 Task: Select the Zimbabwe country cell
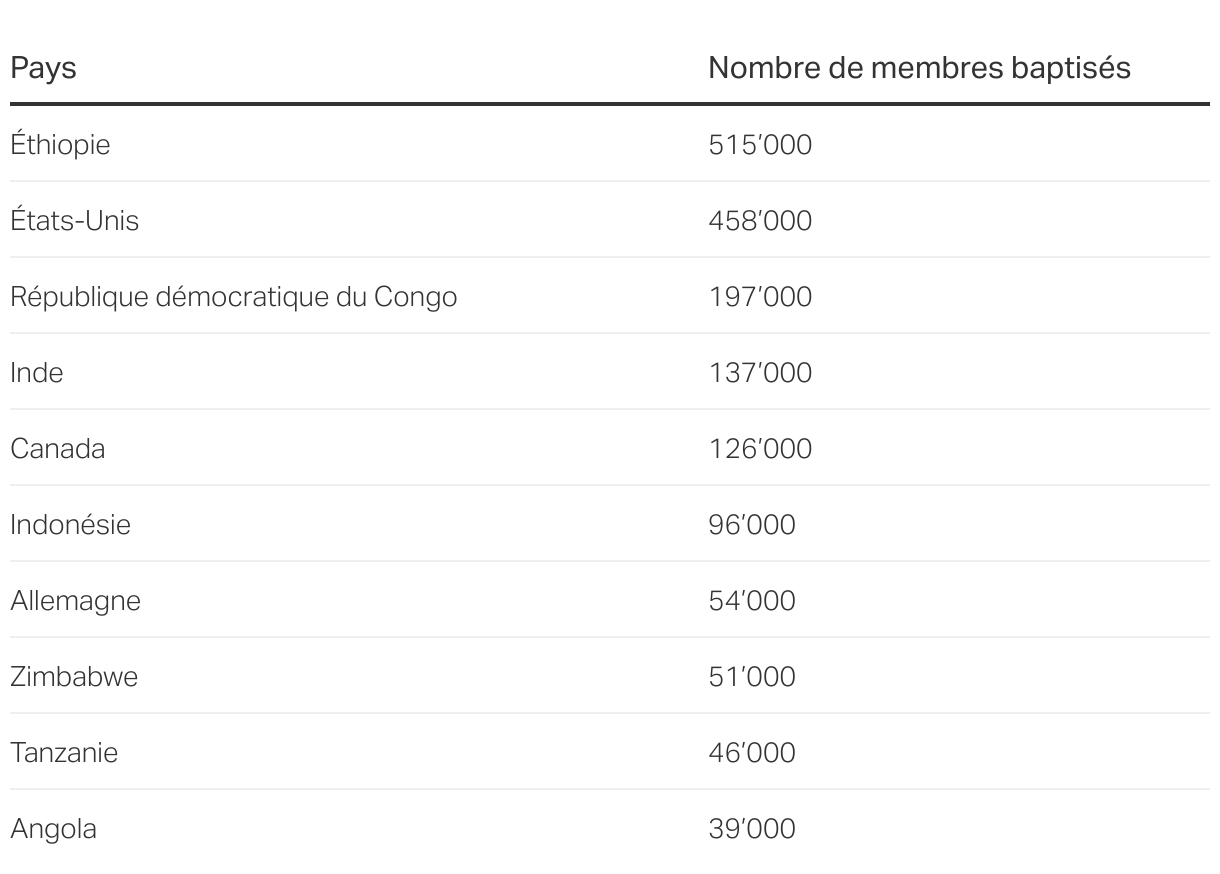point(74,677)
